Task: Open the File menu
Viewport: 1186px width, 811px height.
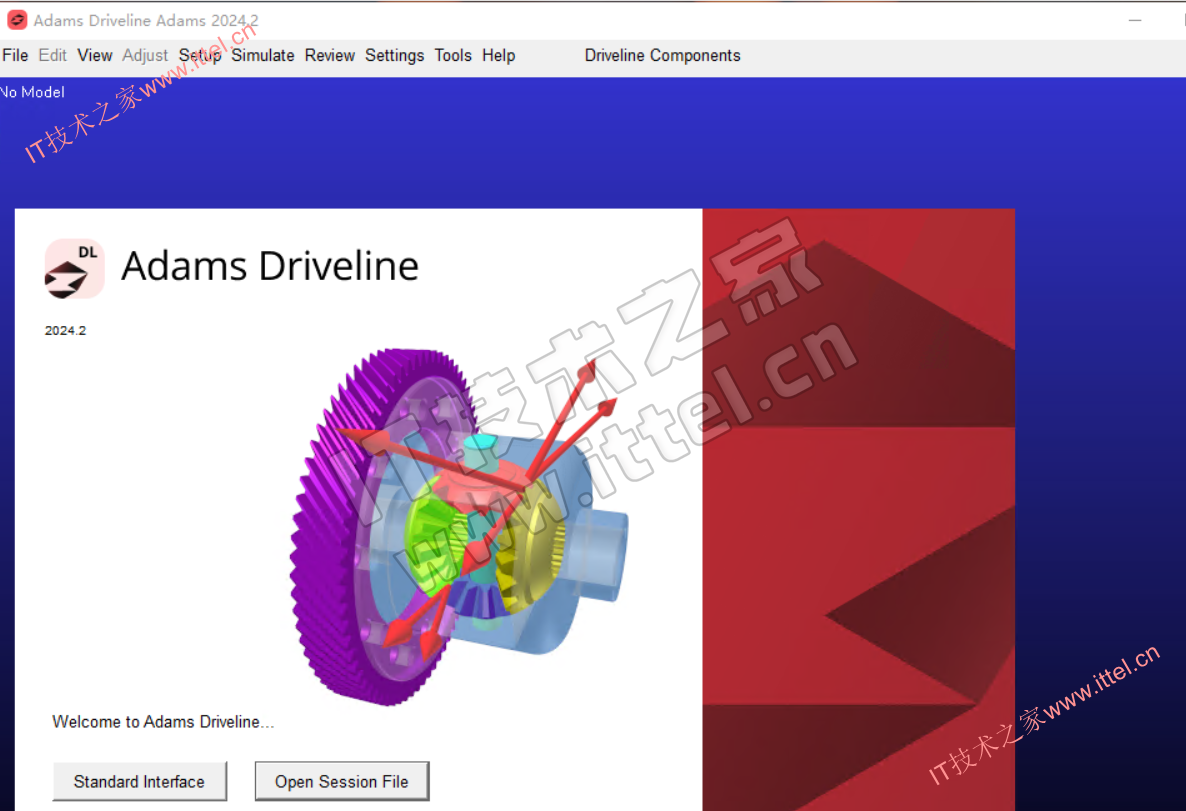Action: [15, 56]
